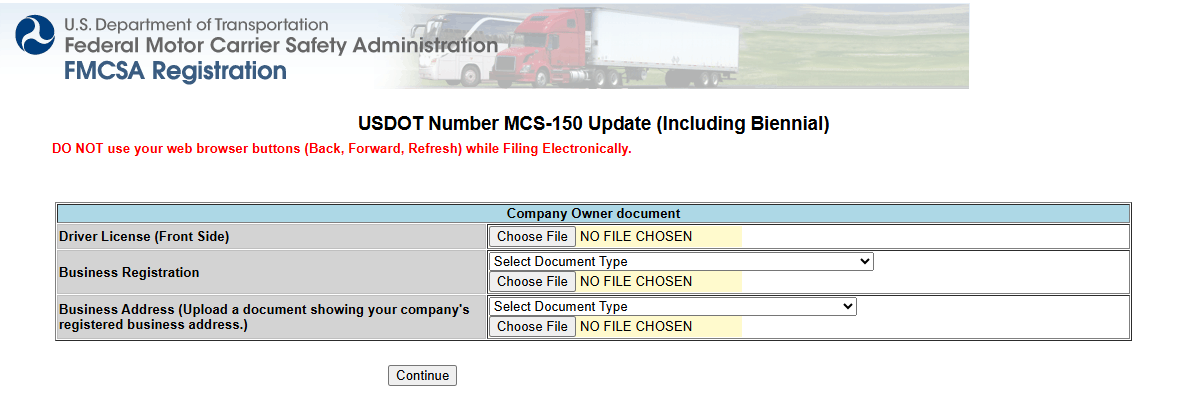Click the FMCSA Registration header title
This screenshot has width=1199, height=419.
click(175, 71)
